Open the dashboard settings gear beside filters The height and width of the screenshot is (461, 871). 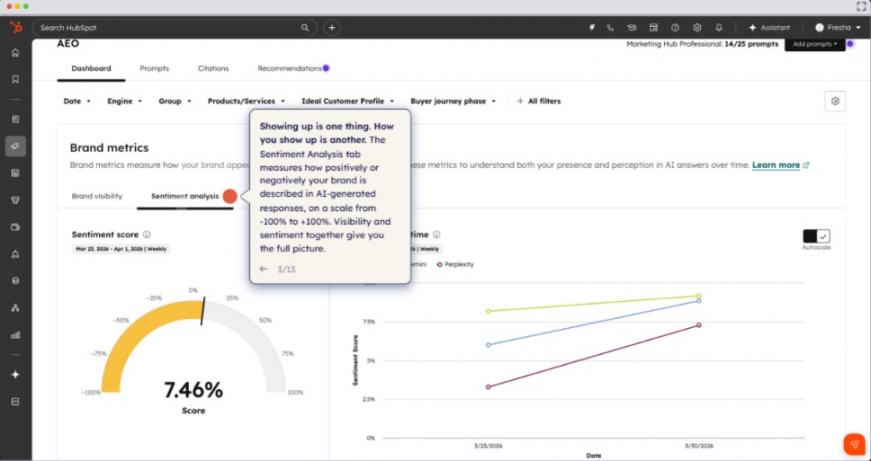click(835, 101)
